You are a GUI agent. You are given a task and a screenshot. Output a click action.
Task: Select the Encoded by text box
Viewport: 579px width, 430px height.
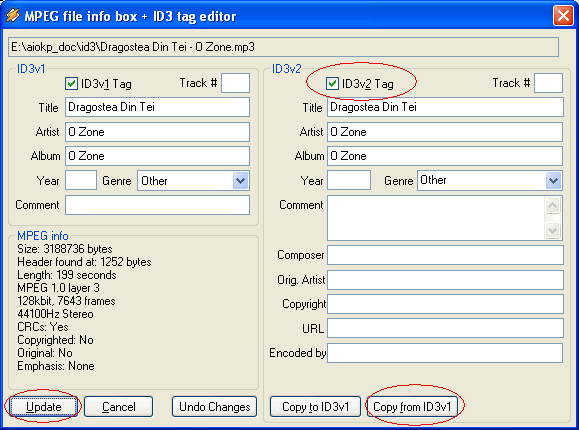click(x=445, y=353)
